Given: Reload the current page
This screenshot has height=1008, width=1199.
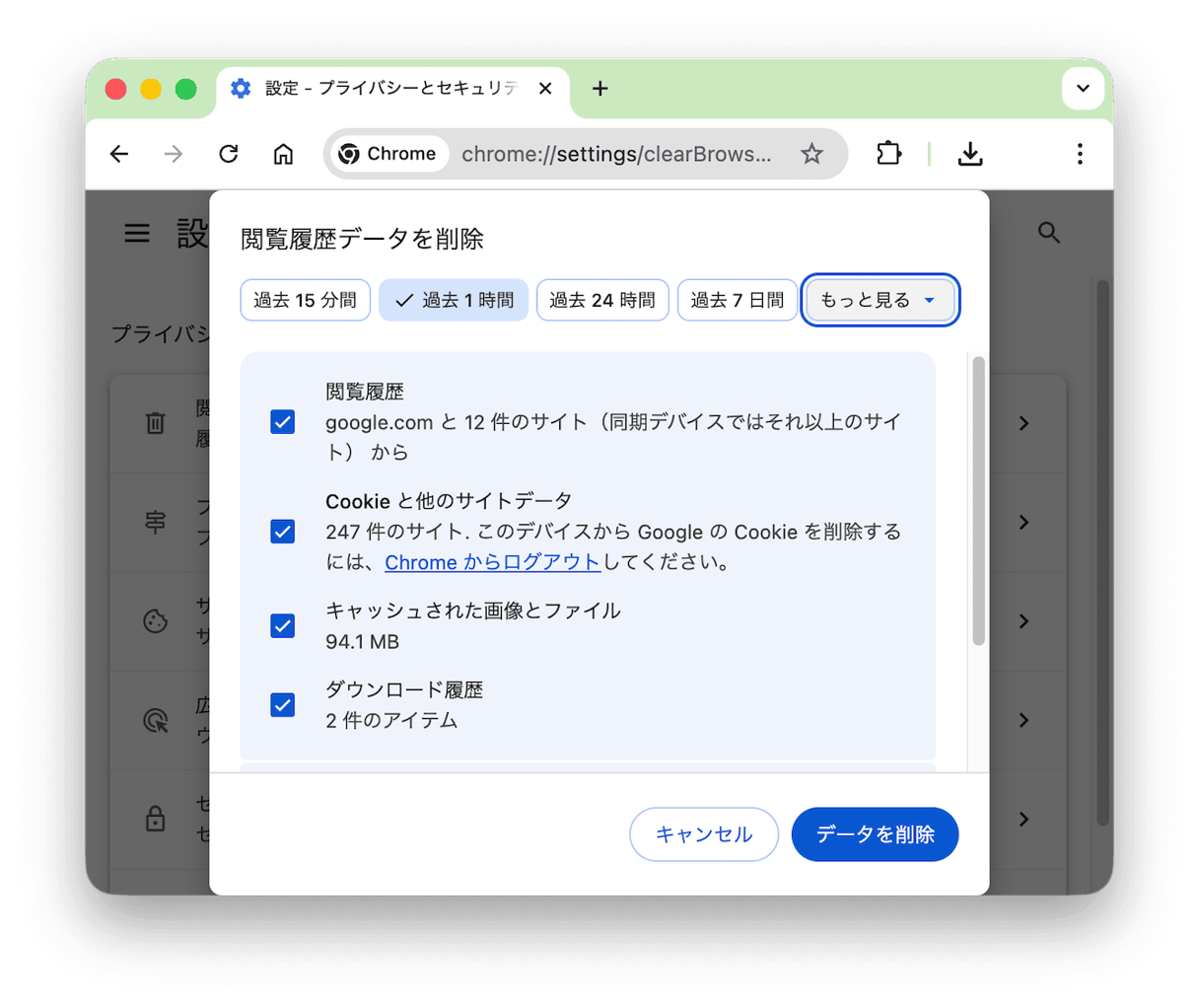Looking at the screenshot, I should coord(228,154).
